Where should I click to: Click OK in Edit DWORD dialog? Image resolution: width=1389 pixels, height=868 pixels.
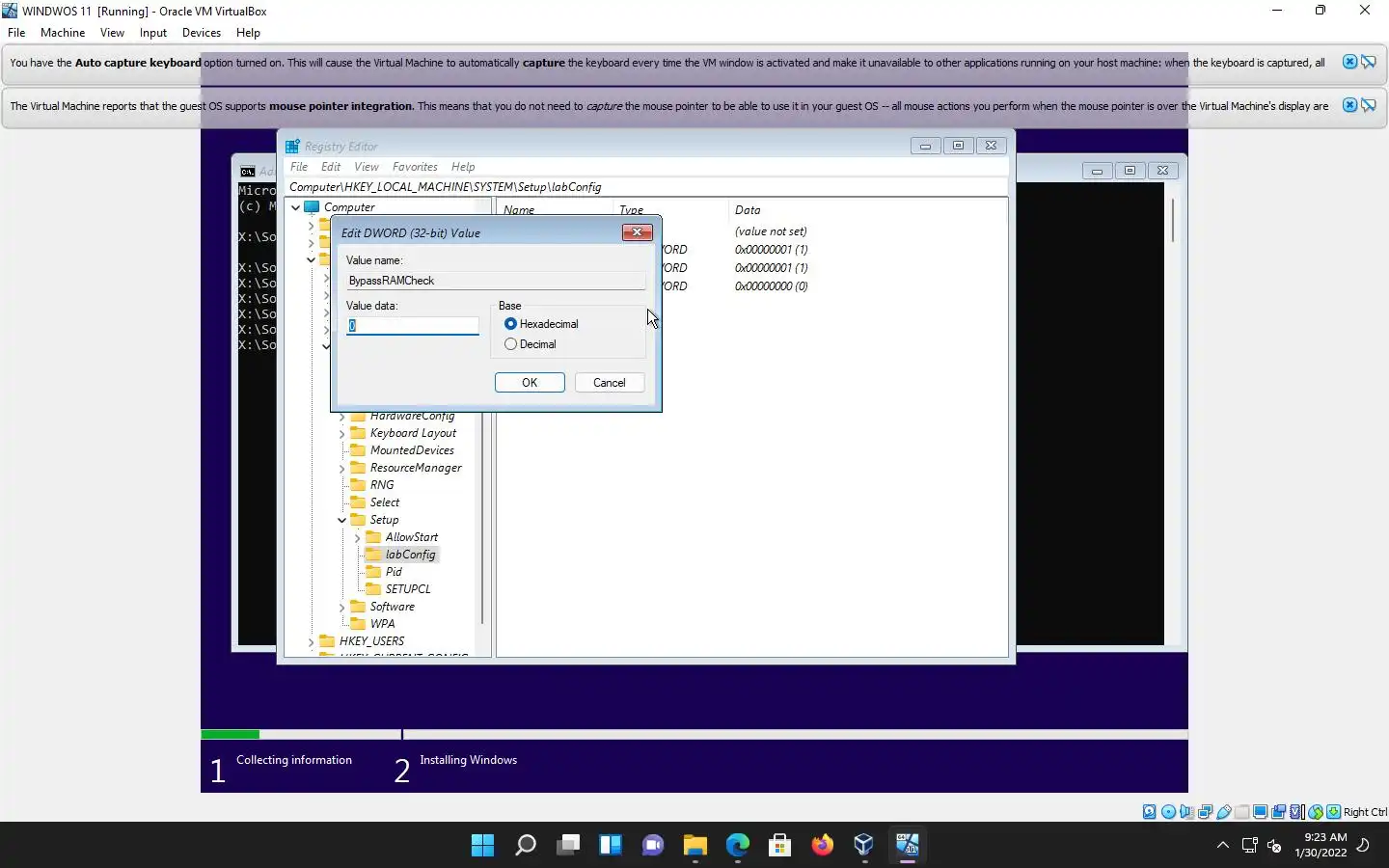(x=530, y=383)
